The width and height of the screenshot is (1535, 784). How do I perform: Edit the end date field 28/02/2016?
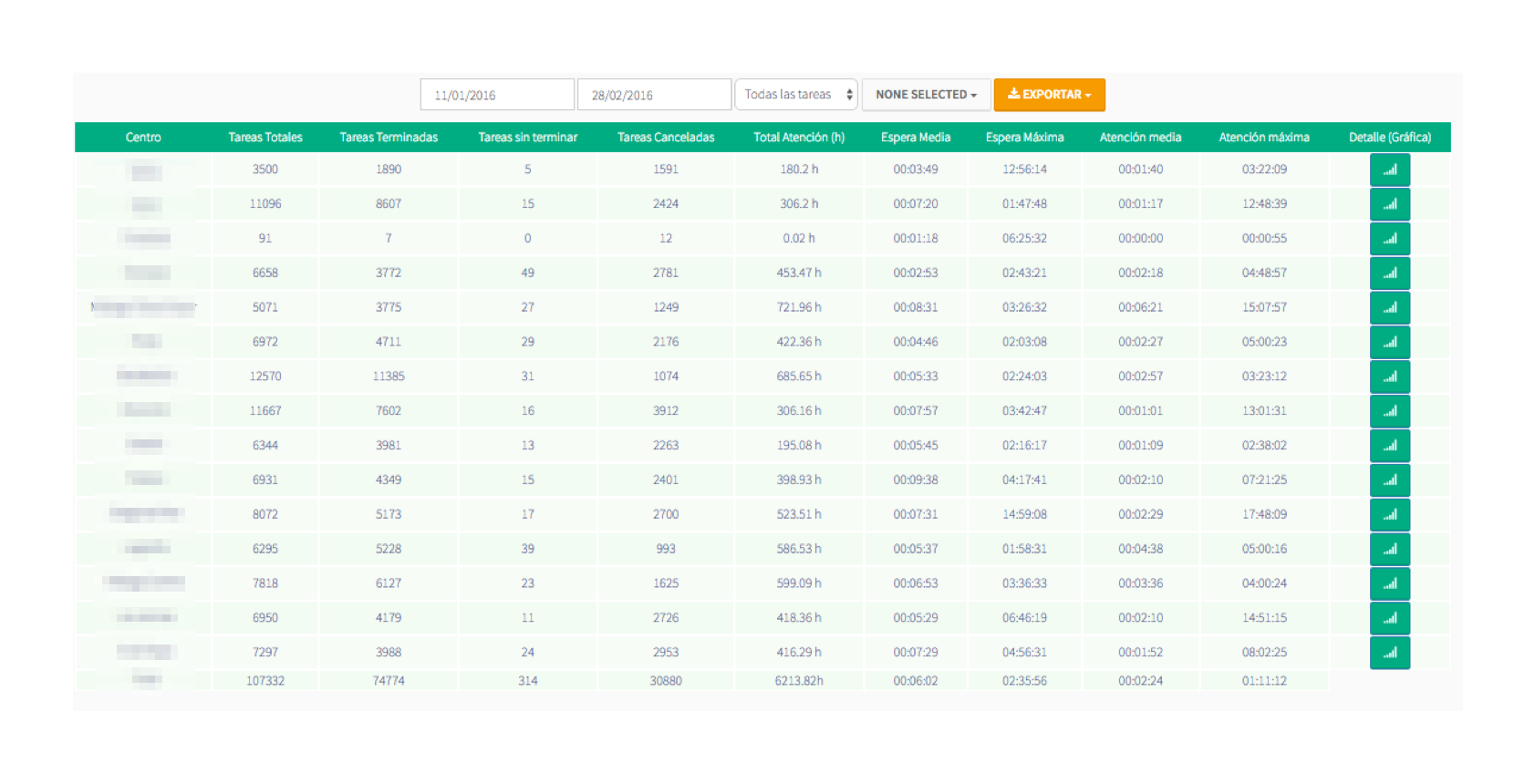click(654, 95)
